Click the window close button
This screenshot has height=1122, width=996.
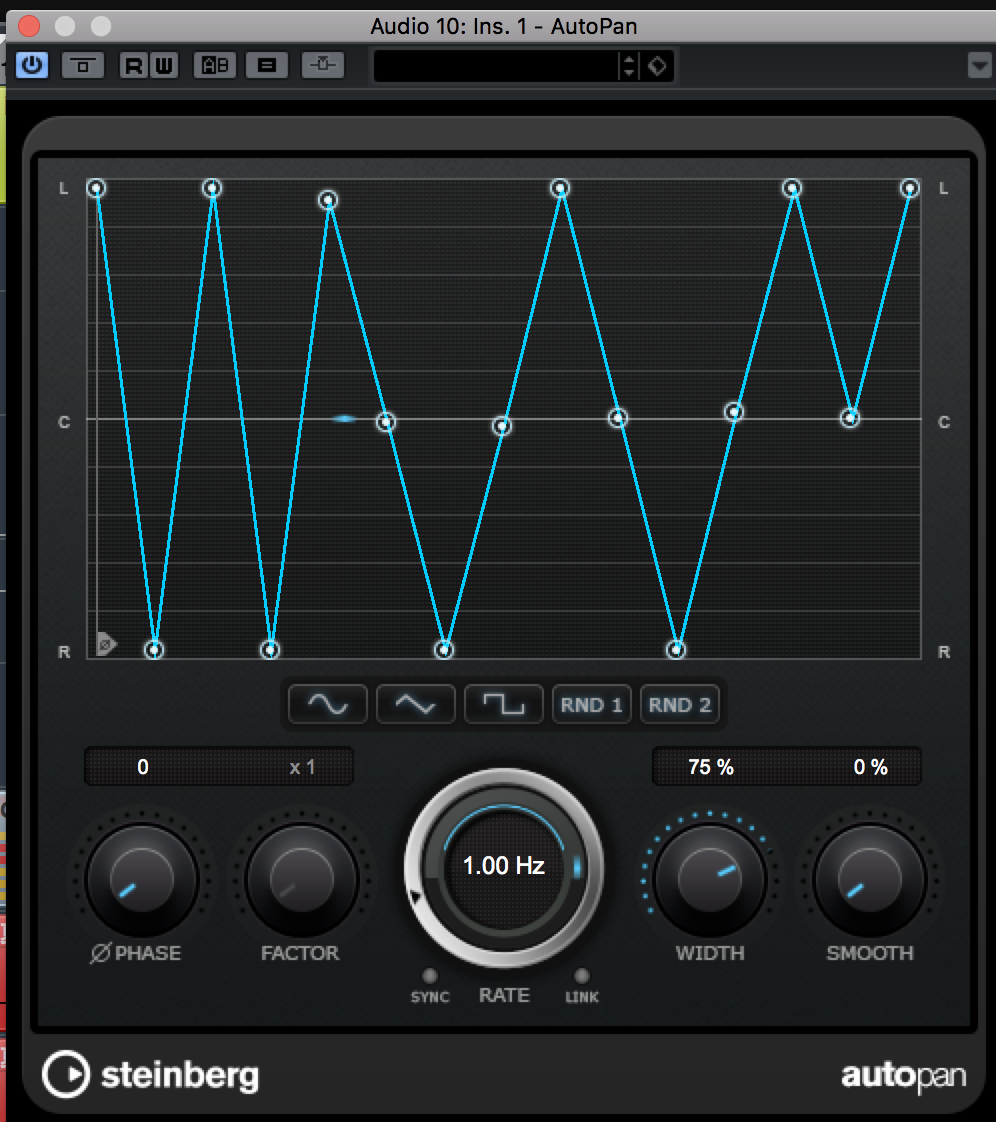click(29, 26)
